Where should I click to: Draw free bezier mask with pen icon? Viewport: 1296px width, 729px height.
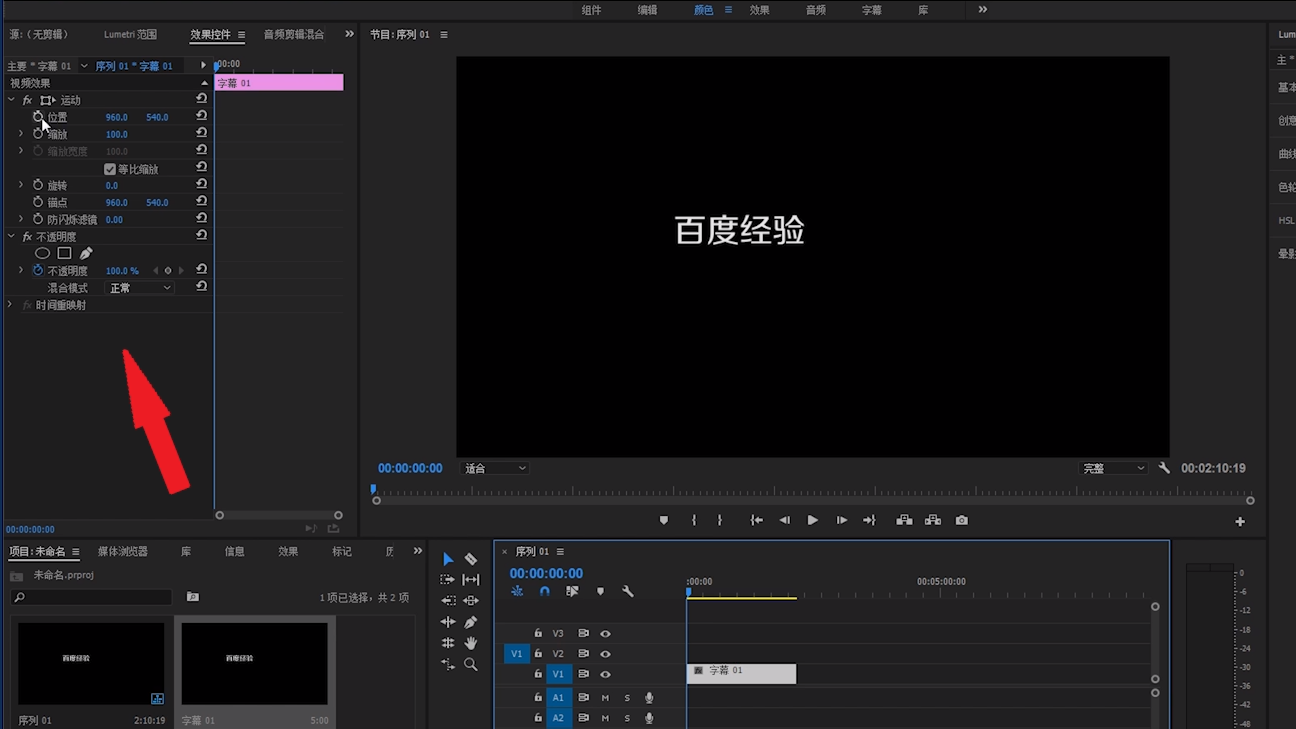click(x=86, y=253)
